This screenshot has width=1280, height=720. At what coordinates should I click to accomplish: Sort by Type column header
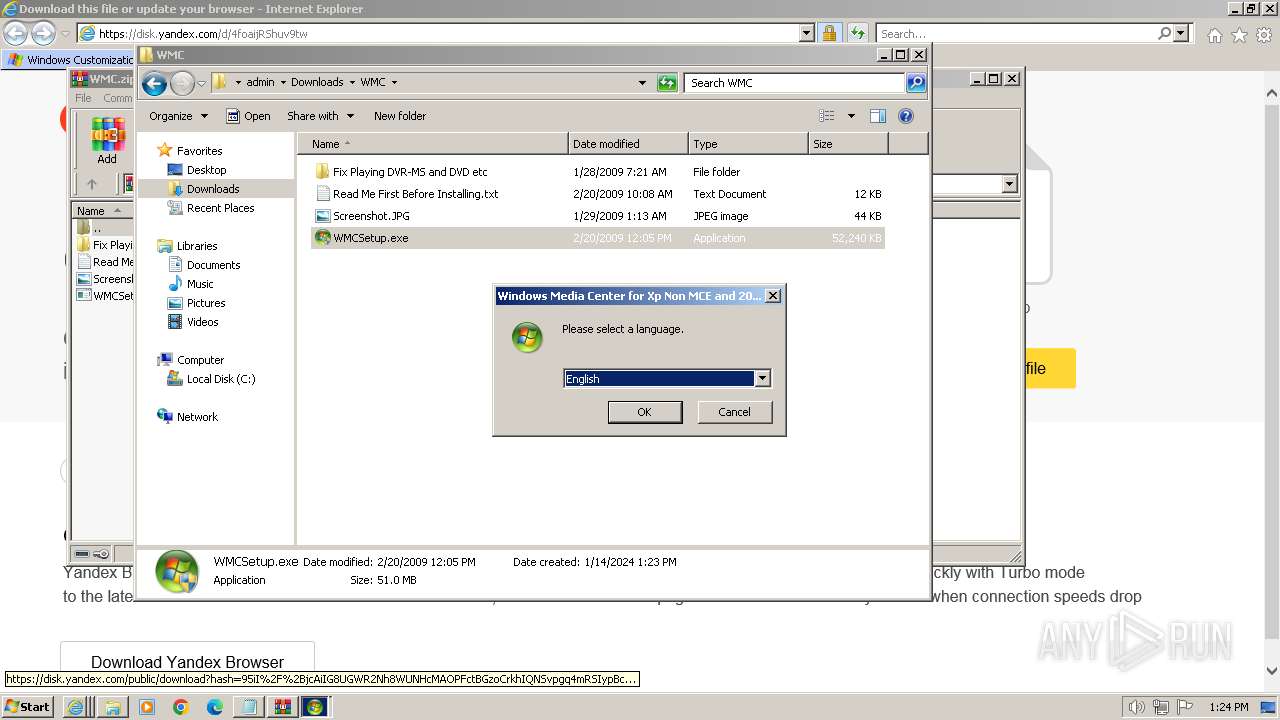tap(748, 144)
